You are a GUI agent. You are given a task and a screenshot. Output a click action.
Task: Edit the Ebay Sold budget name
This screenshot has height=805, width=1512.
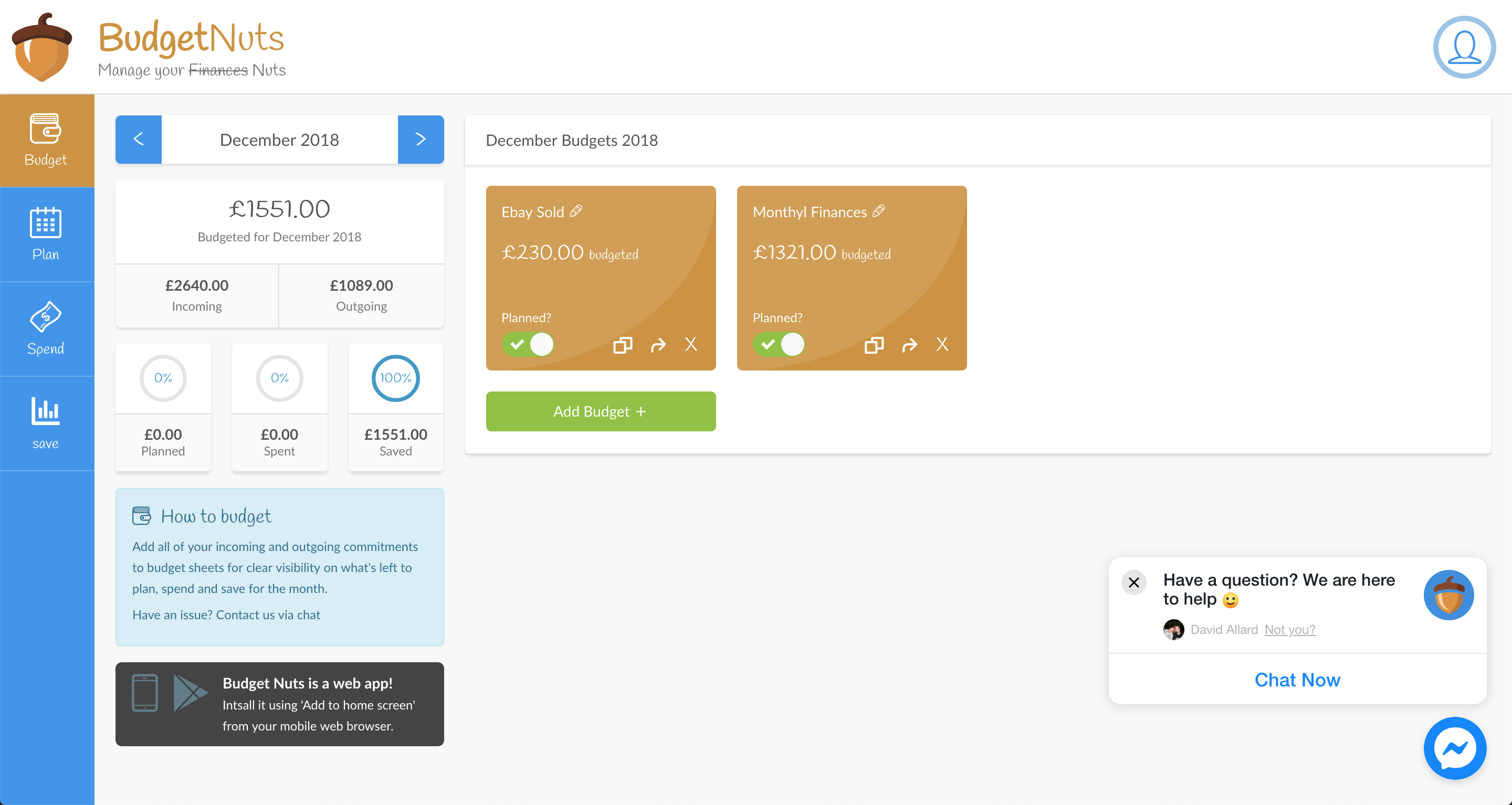tap(576, 211)
